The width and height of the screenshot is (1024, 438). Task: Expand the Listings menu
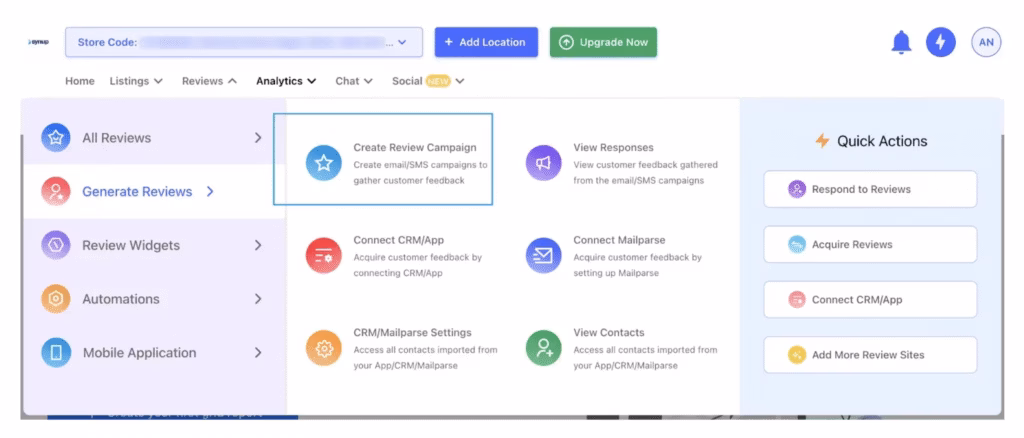136,81
